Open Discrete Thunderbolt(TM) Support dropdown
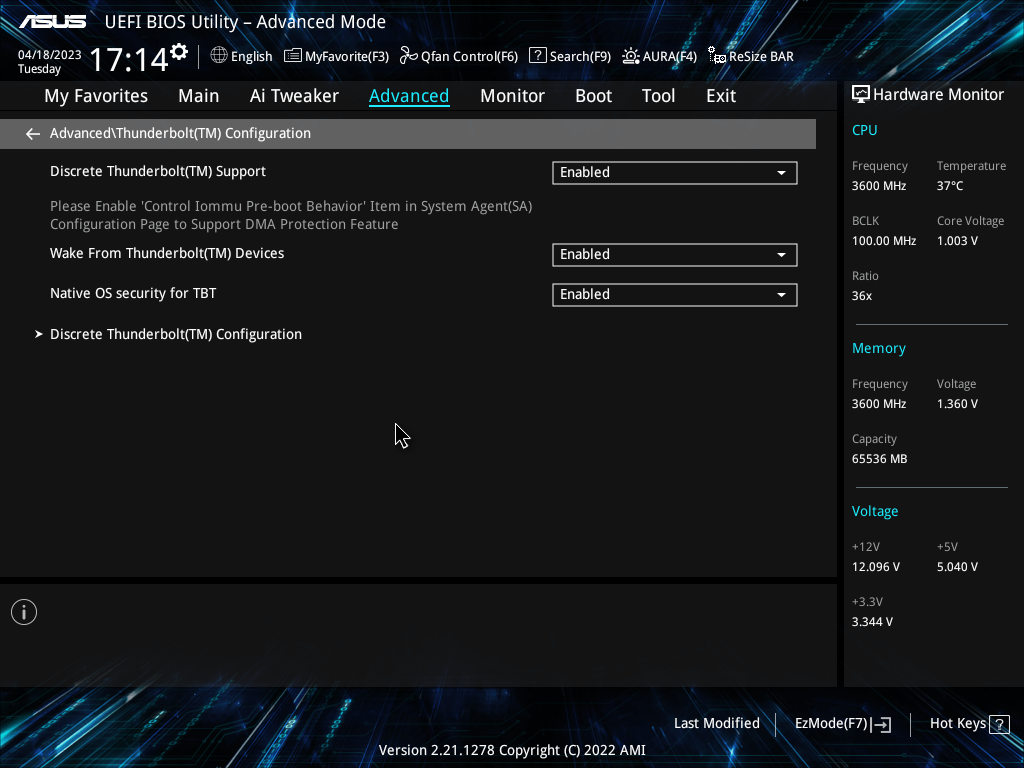This screenshot has height=768, width=1024. coord(675,172)
